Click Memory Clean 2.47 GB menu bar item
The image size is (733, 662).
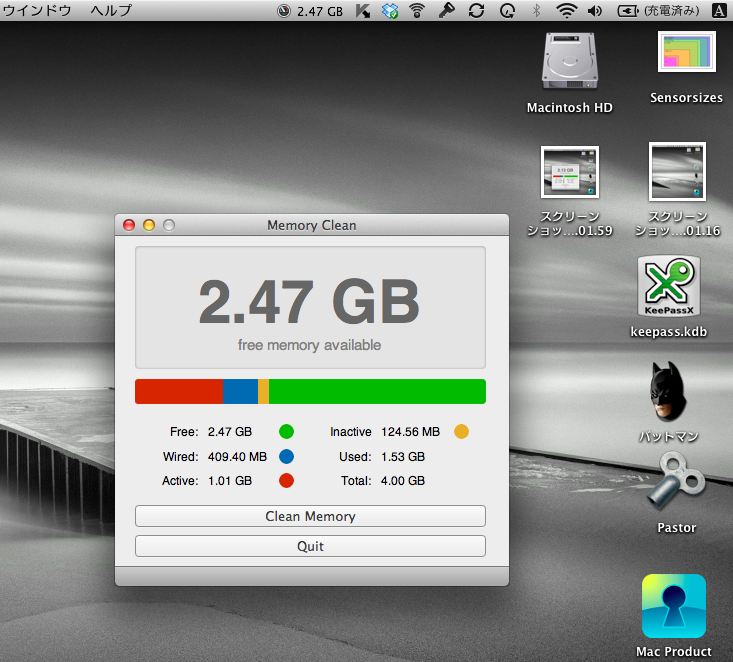point(310,11)
